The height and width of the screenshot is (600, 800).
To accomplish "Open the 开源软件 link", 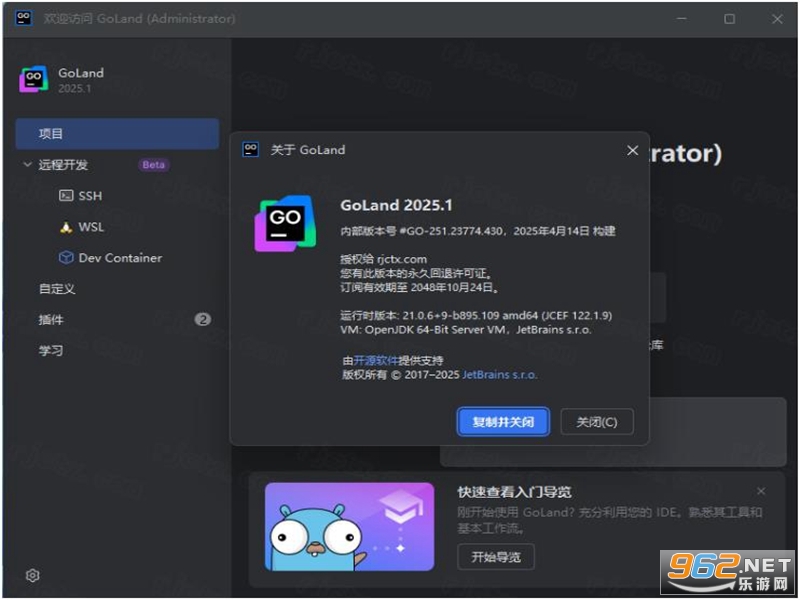I will 376,361.
